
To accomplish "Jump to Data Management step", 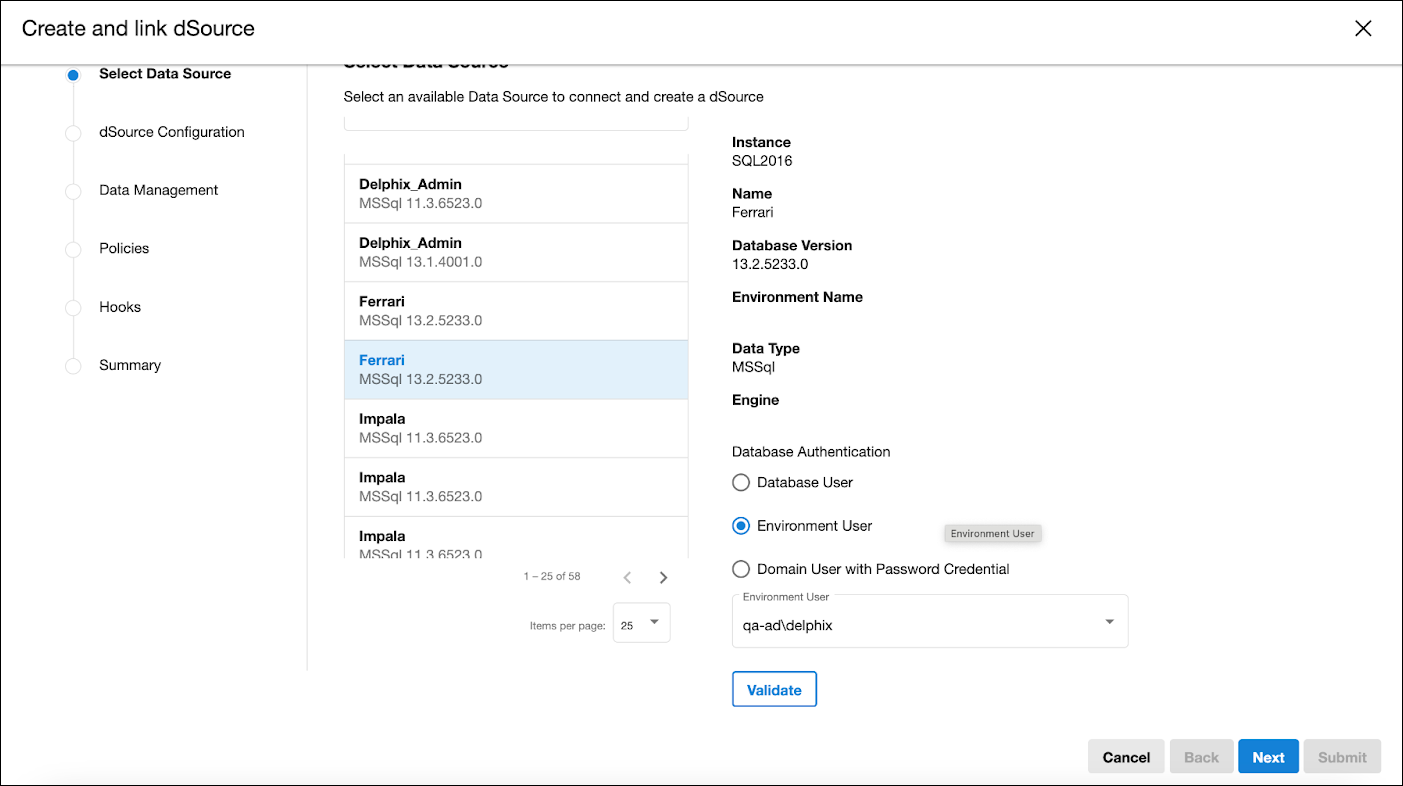I will pyautogui.click(x=158, y=190).
